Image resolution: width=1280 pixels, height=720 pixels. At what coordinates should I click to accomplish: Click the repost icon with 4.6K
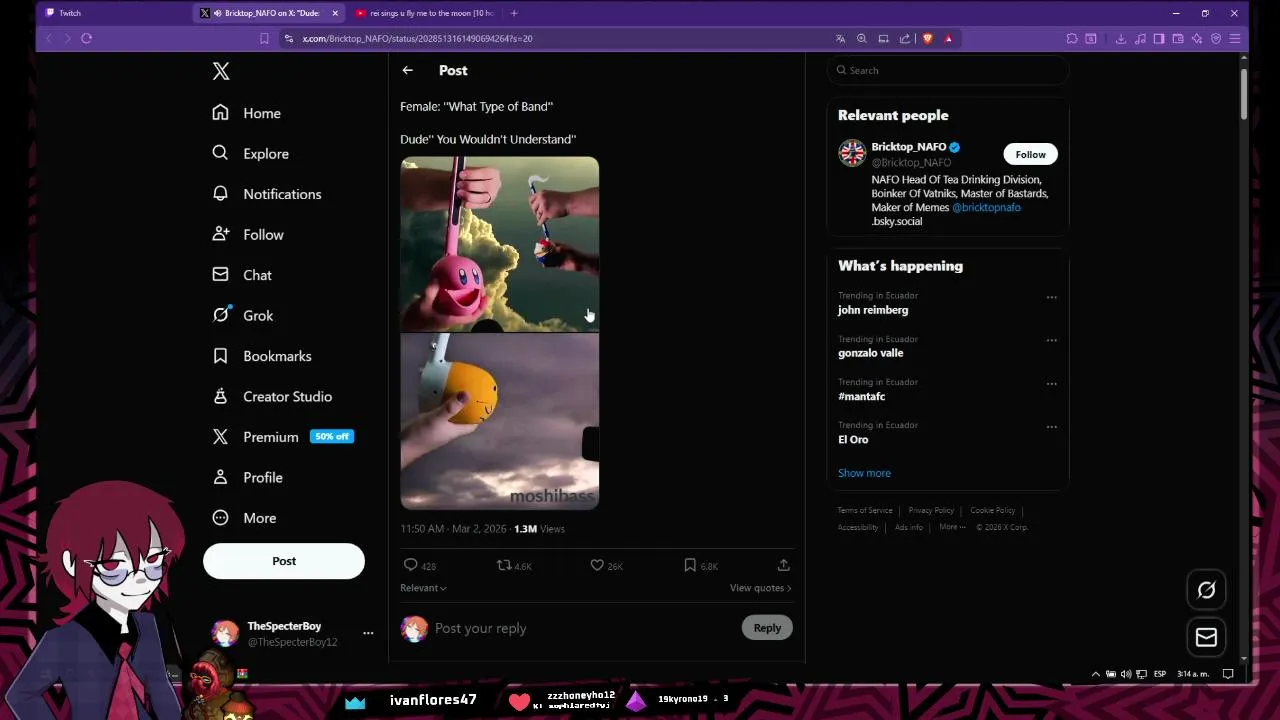tap(504, 565)
